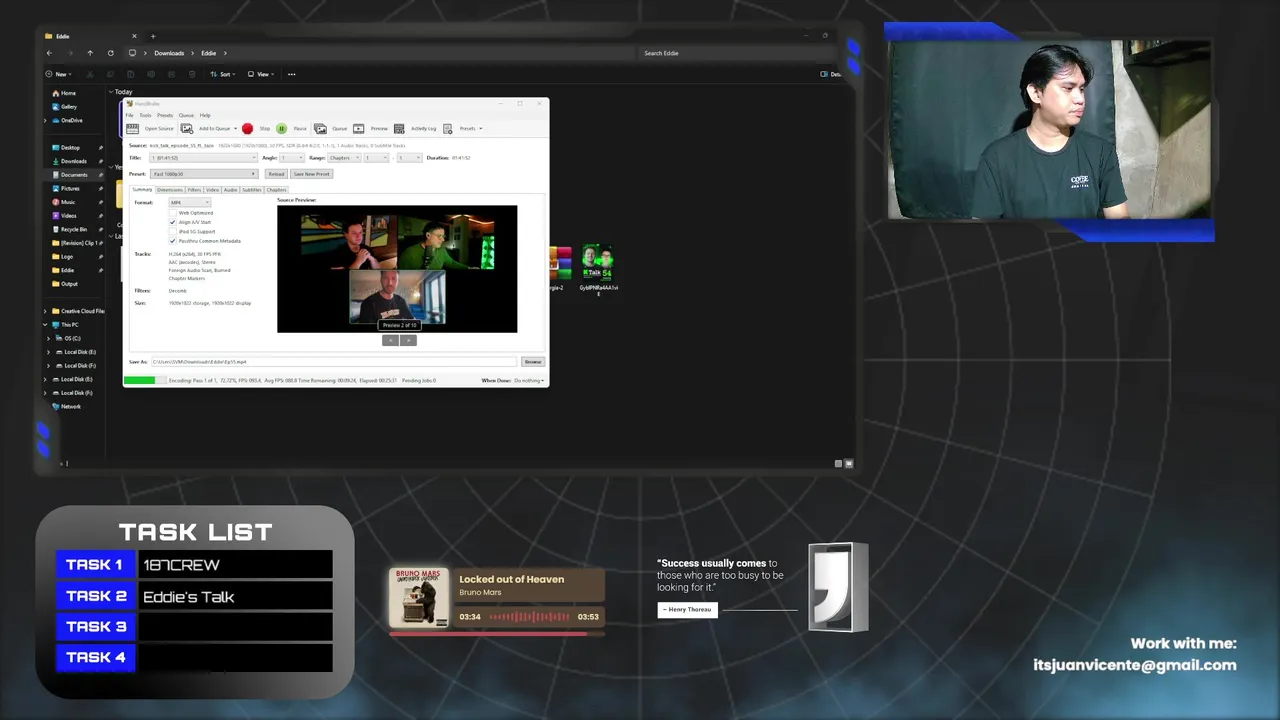
Task: Pause encoding with the green Pause icon
Action: coord(282,129)
